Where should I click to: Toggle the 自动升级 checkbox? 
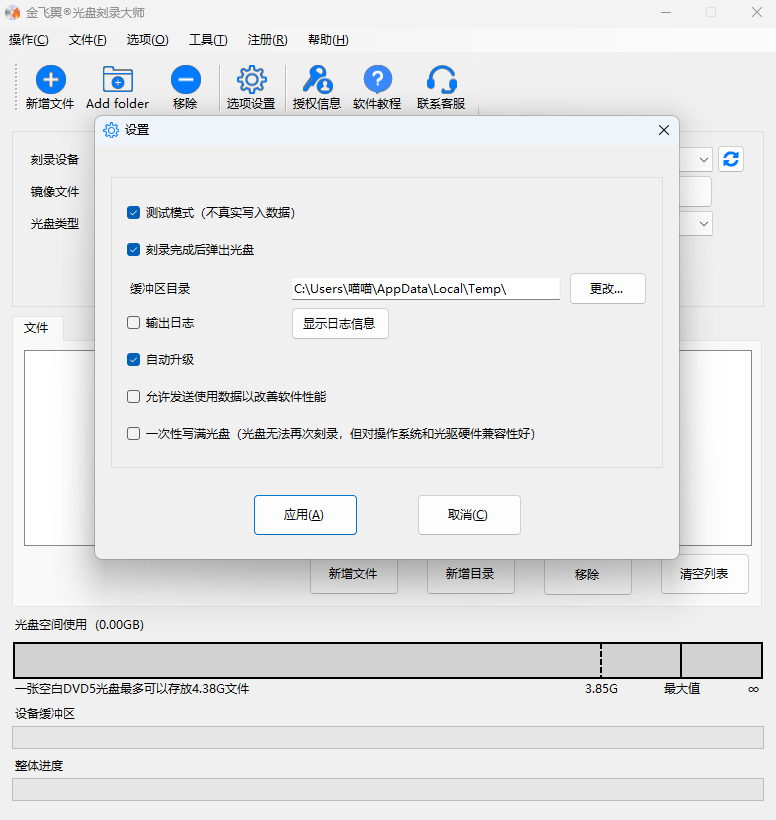pyautogui.click(x=133, y=360)
